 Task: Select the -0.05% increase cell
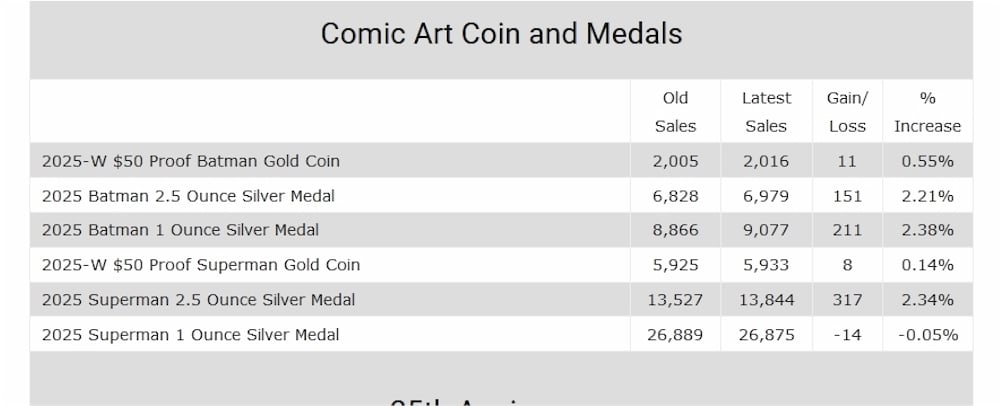pyautogui.click(x=927, y=335)
